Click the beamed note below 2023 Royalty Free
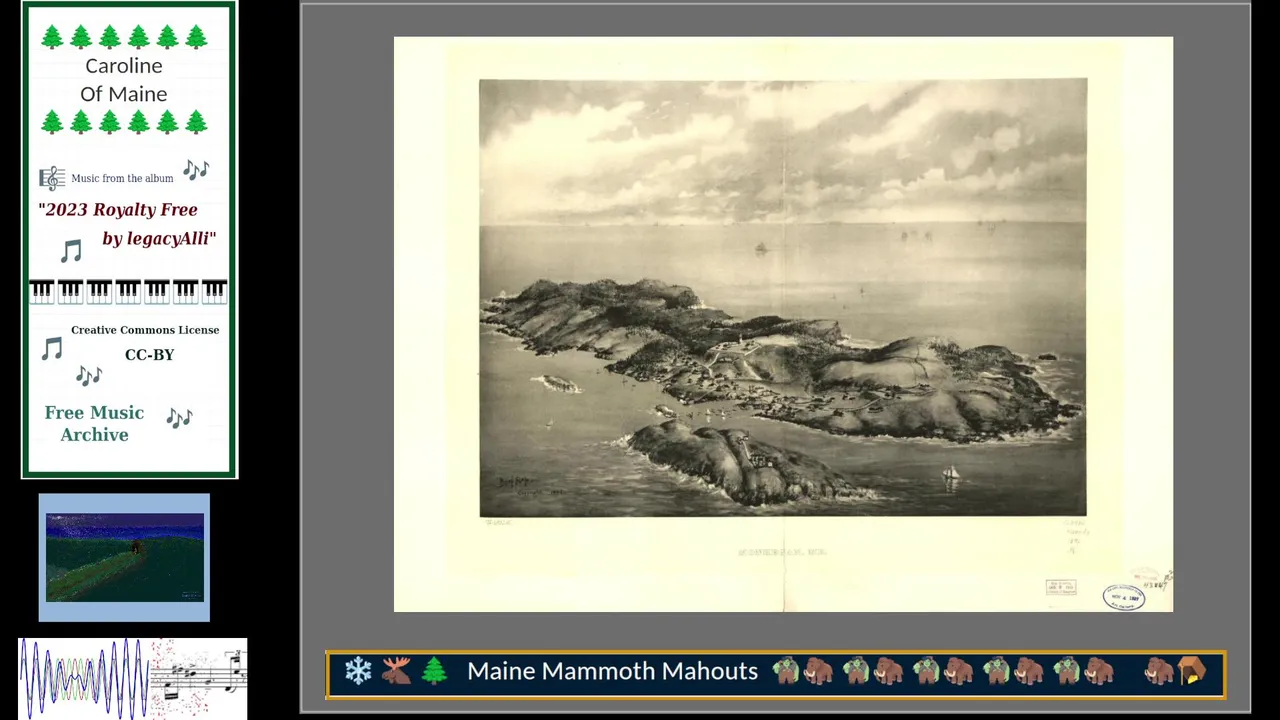This screenshot has height=720, width=1280. click(x=70, y=250)
